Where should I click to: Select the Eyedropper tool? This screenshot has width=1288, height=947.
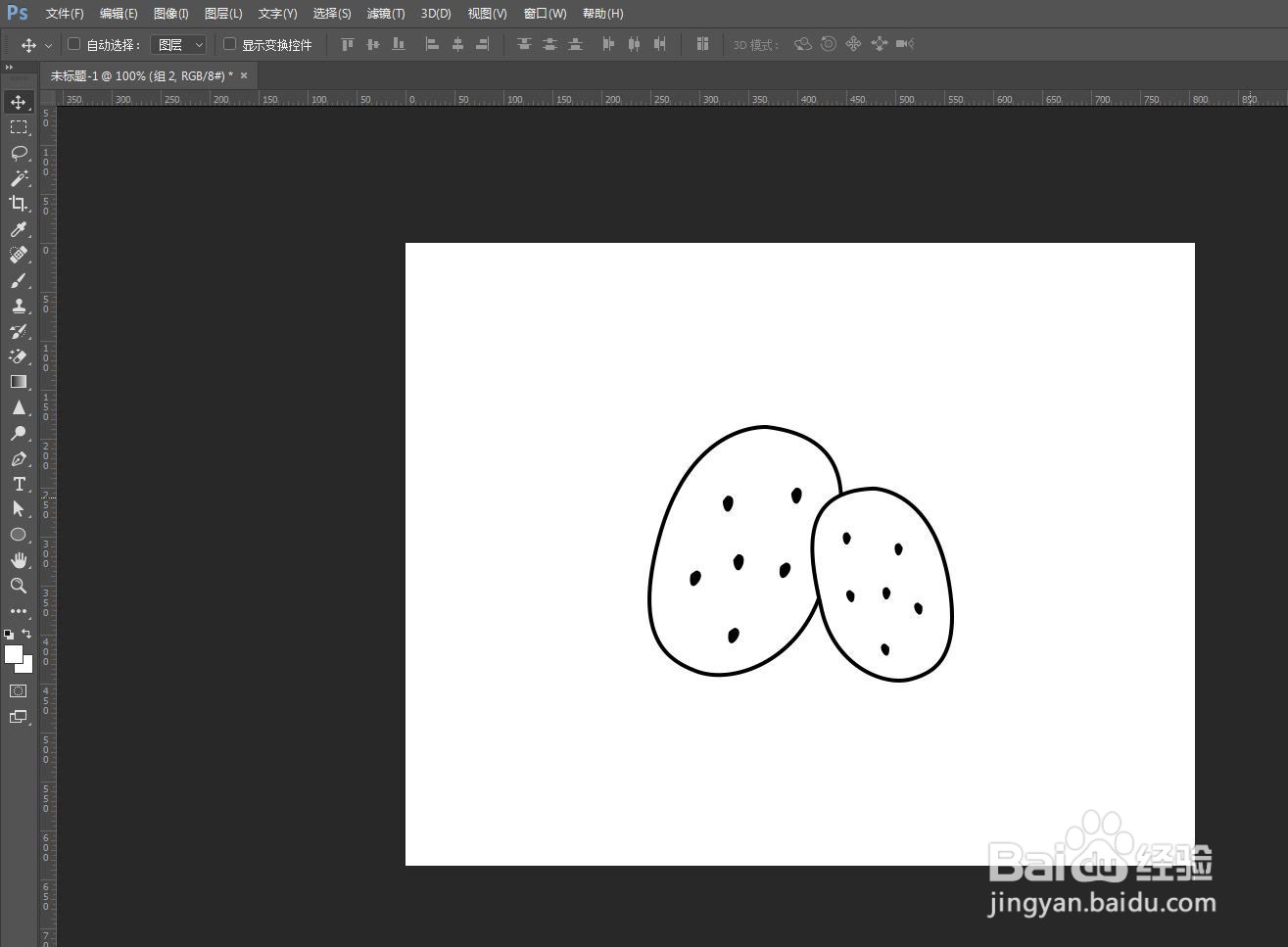pyautogui.click(x=19, y=229)
